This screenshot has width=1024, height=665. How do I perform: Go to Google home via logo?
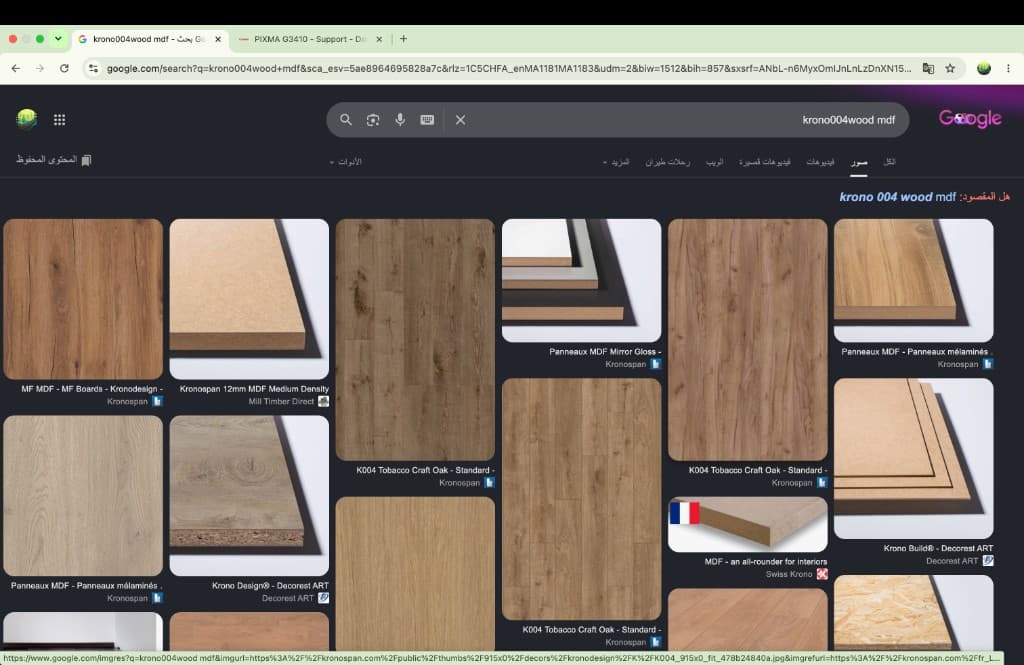(x=970, y=118)
